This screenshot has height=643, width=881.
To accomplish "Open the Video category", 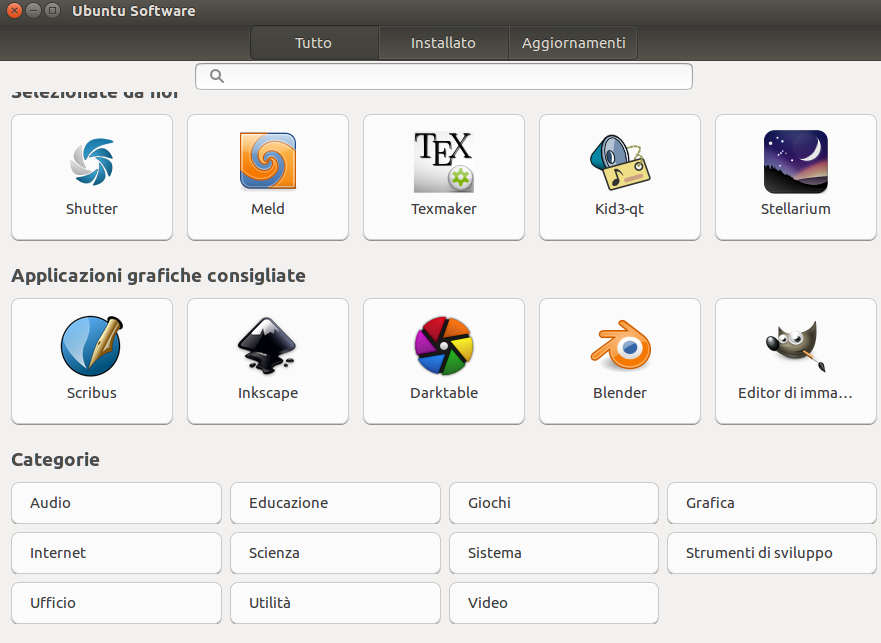I will pyautogui.click(x=554, y=603).
